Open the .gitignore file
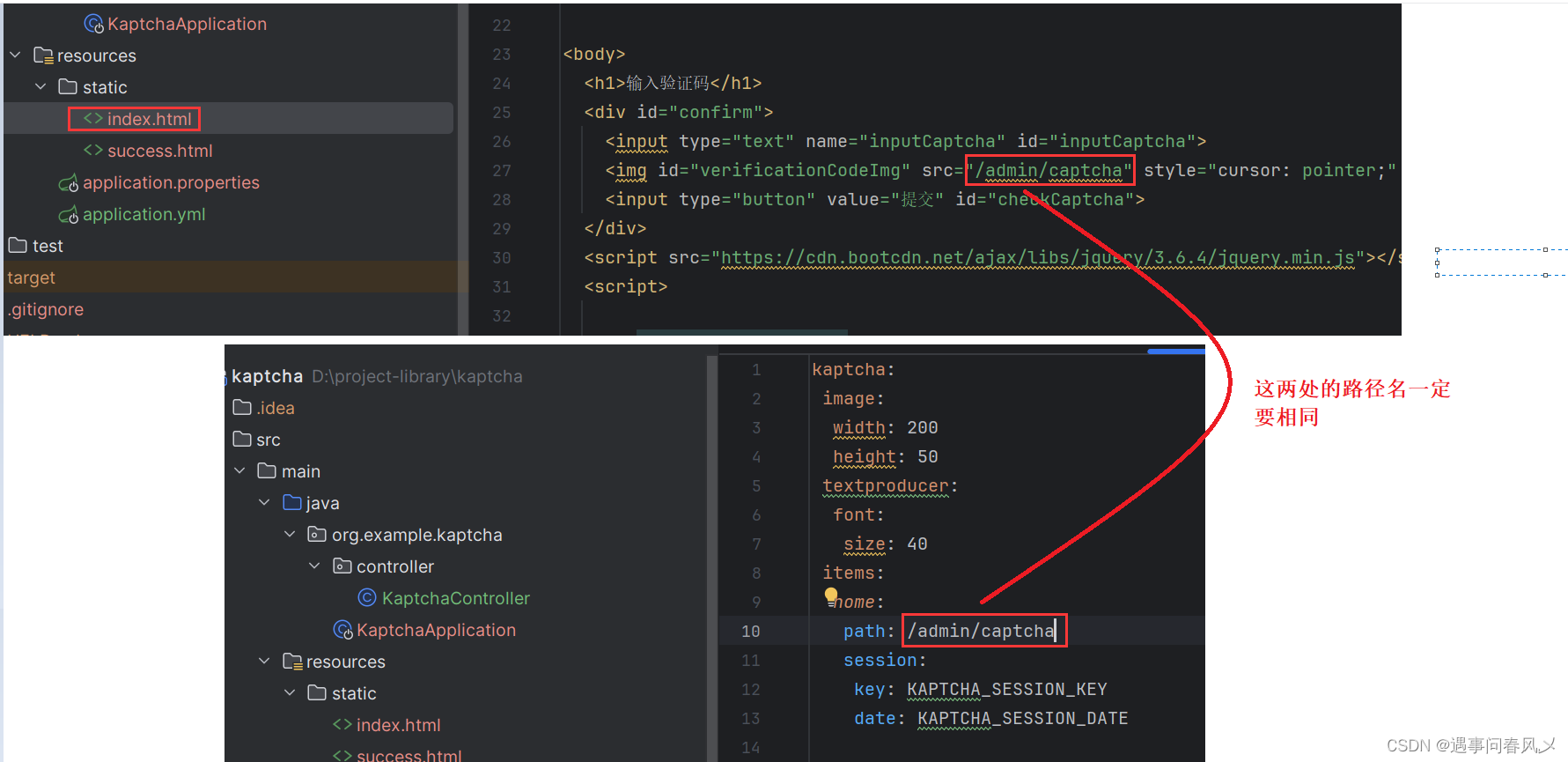Screen dimensions: 1568x762 pyautogui.click(x=45, y=309)
